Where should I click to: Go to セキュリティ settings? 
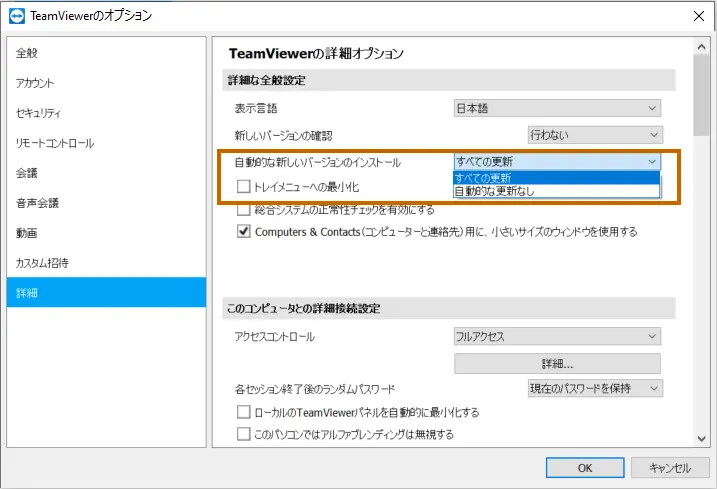point(106,113)
